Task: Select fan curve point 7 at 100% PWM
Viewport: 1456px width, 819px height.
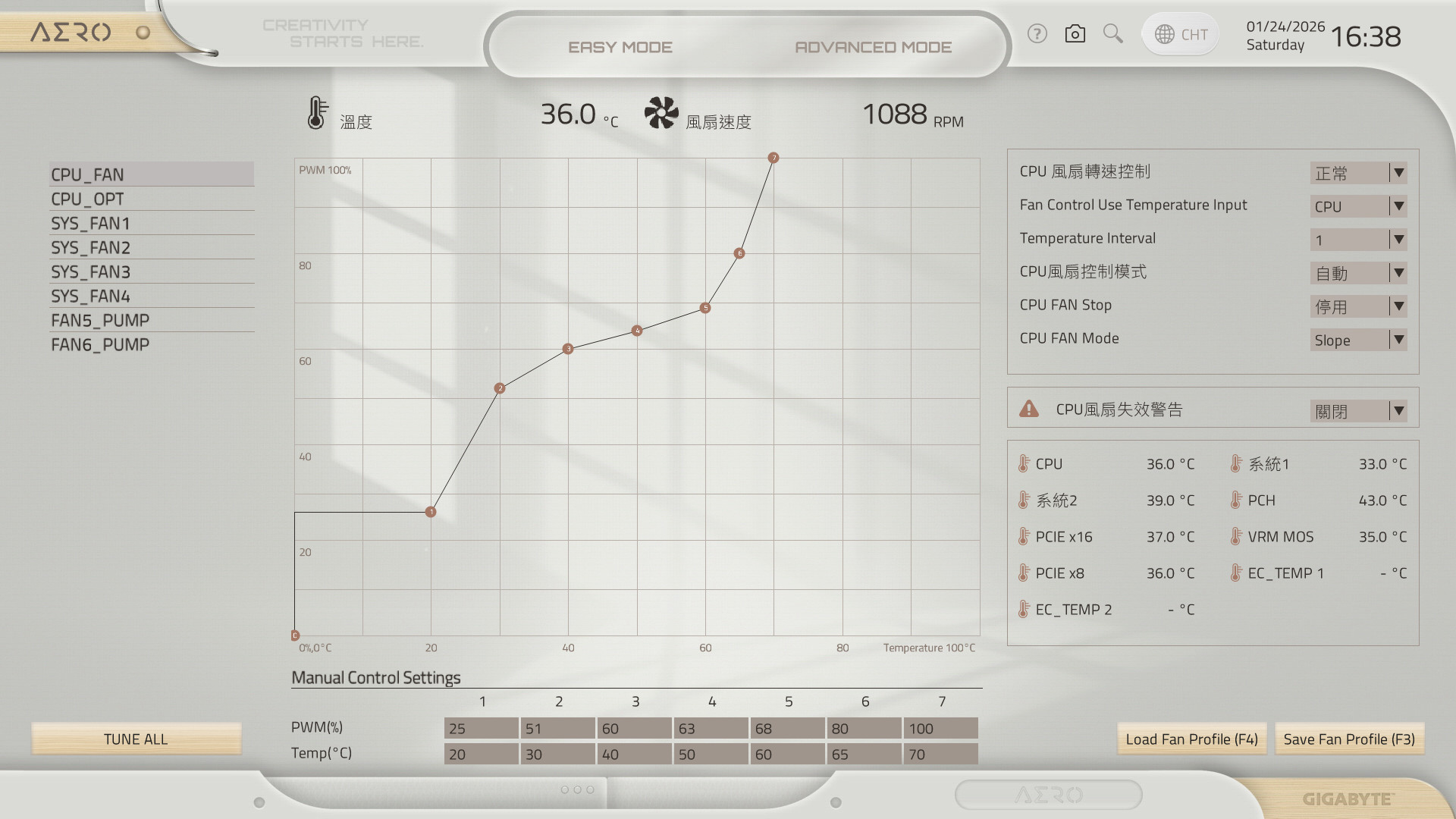Action: tap(773, 158)
